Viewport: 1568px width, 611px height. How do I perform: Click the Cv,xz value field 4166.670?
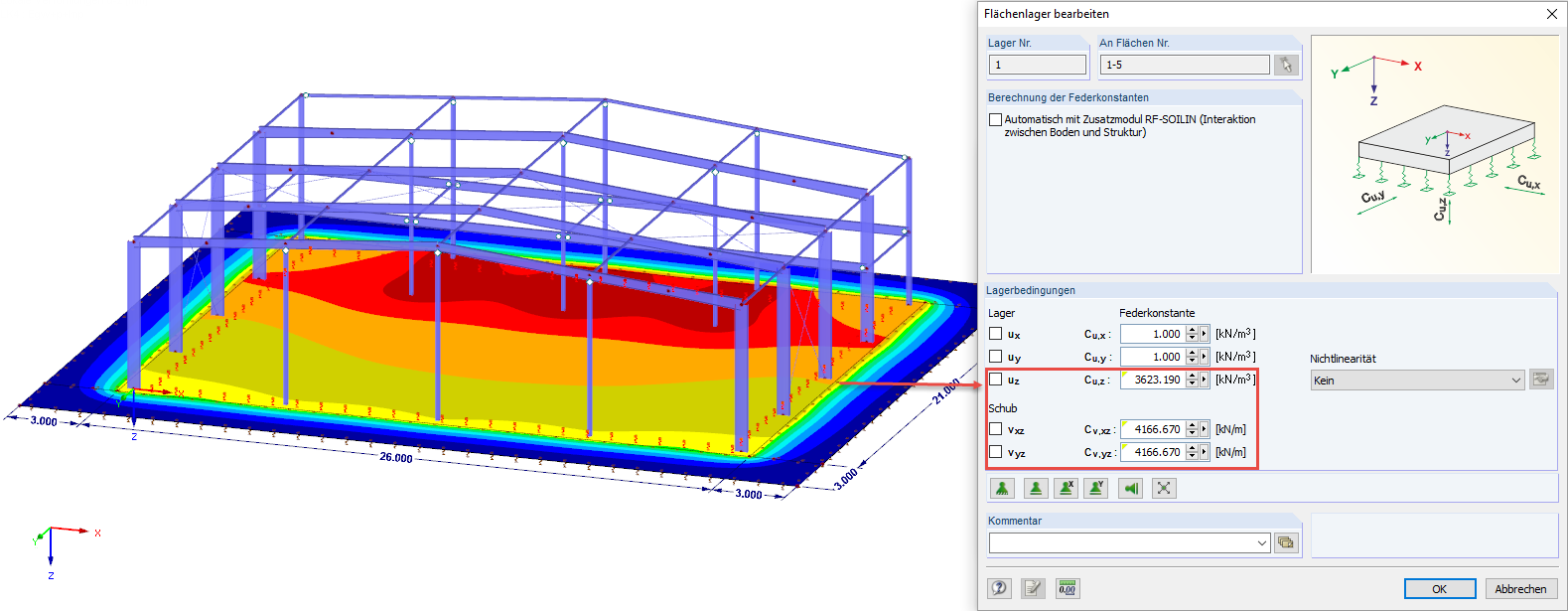pos(1153,429)
